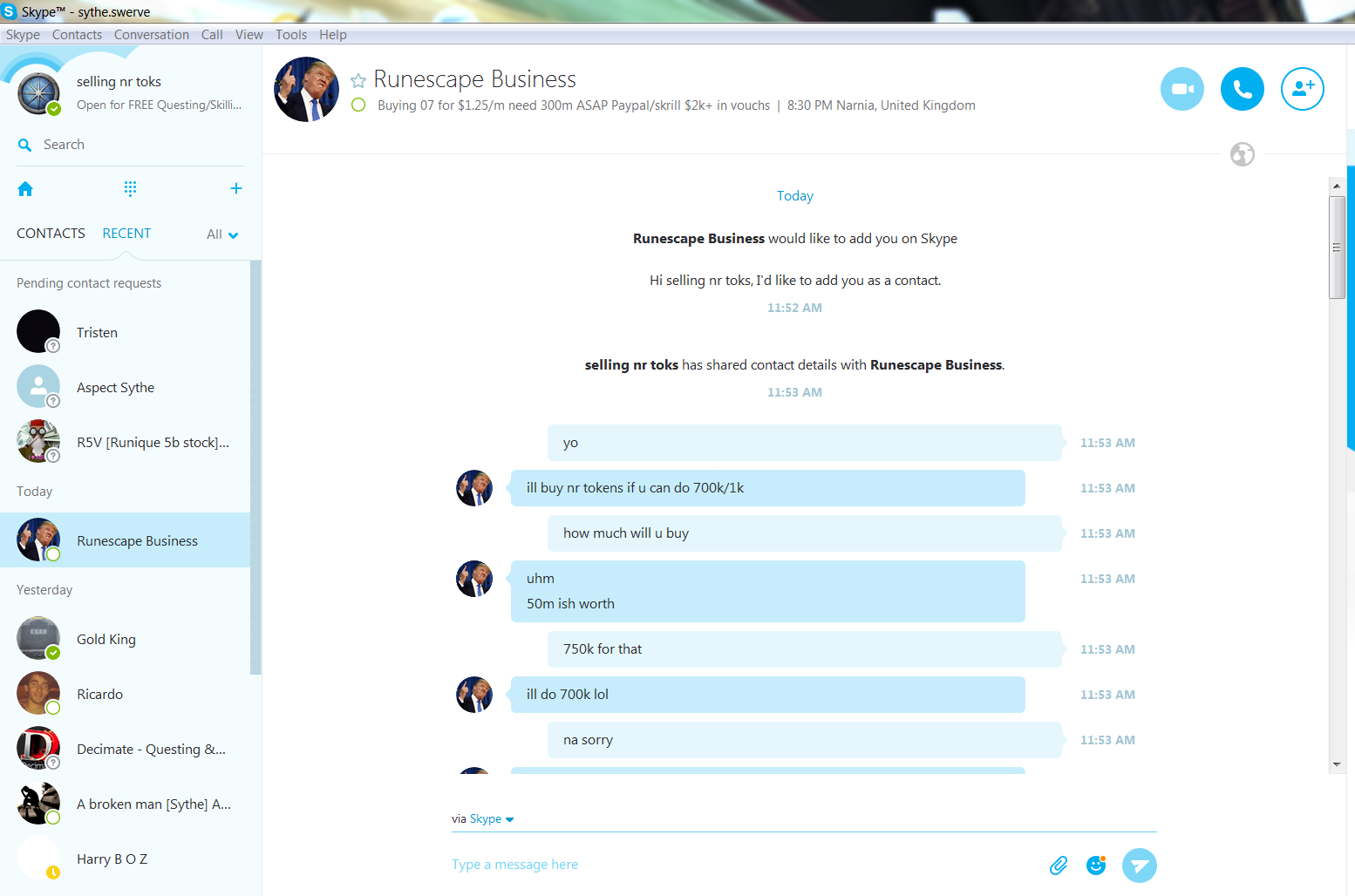Click the 'yo' message bubble

point(805,443)
